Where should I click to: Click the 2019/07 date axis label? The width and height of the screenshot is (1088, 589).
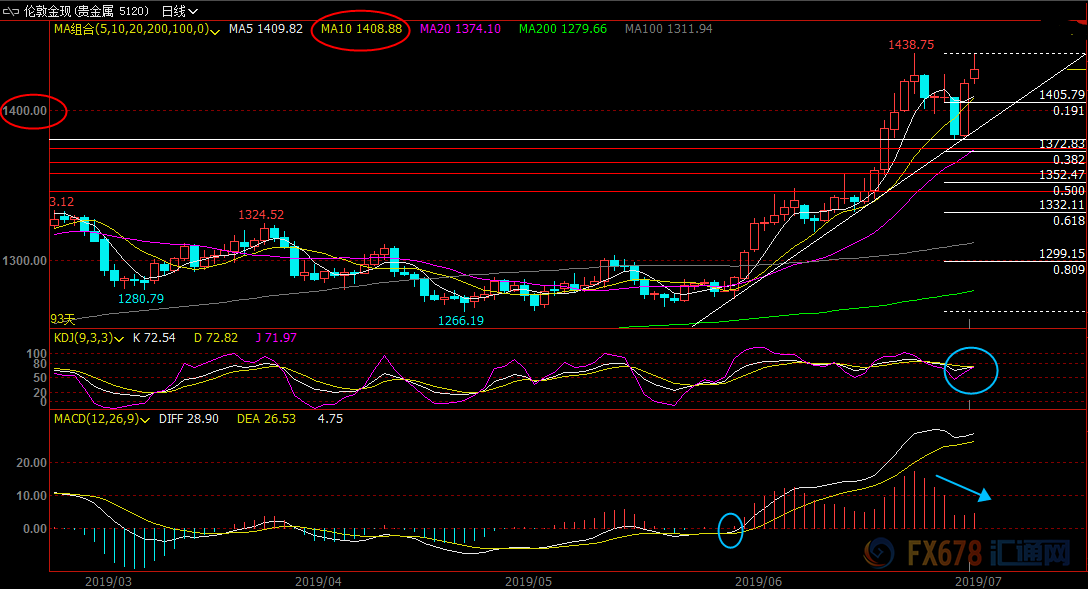pyautogui.click(x=978, y=581)
